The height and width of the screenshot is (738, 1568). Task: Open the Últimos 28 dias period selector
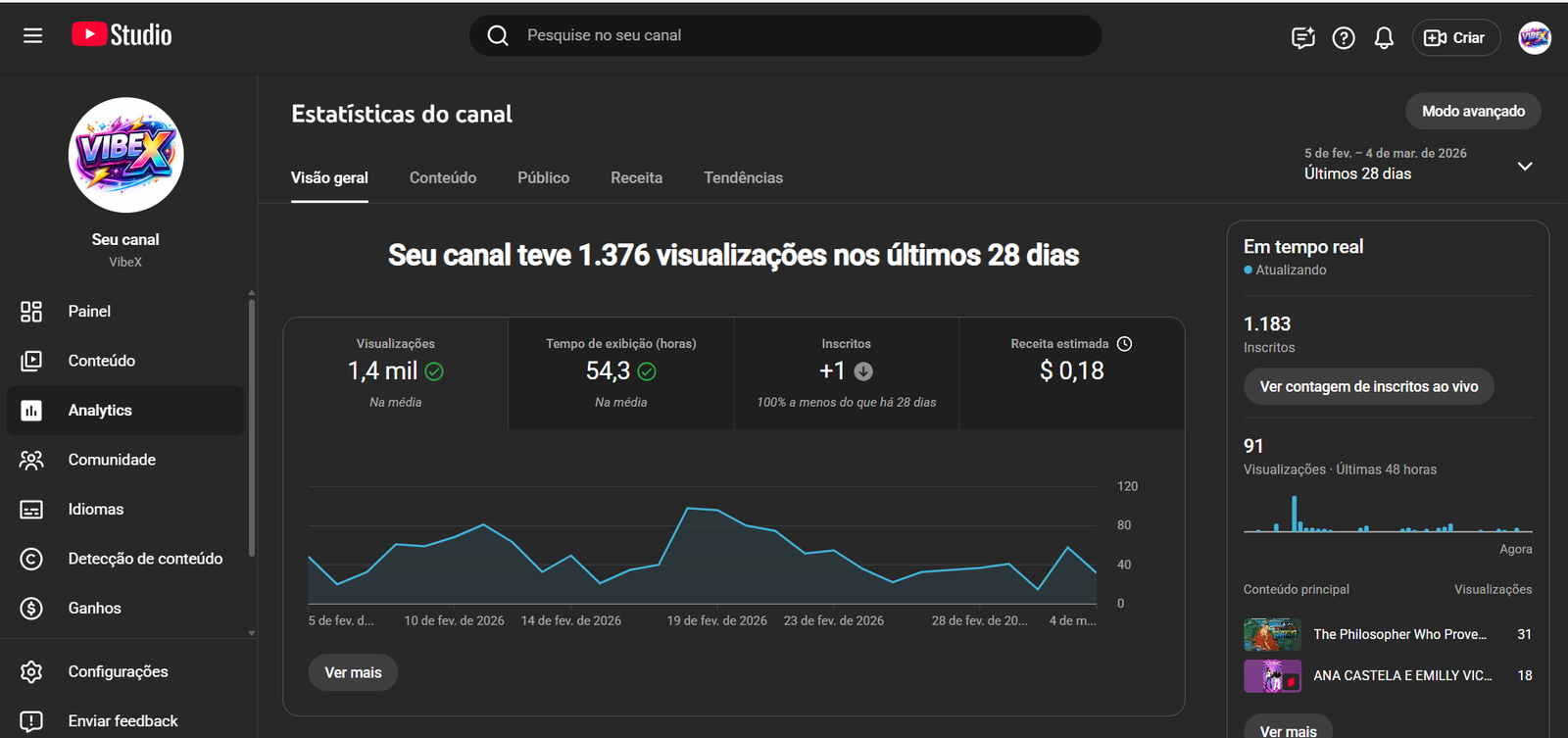coord(1418,165)
